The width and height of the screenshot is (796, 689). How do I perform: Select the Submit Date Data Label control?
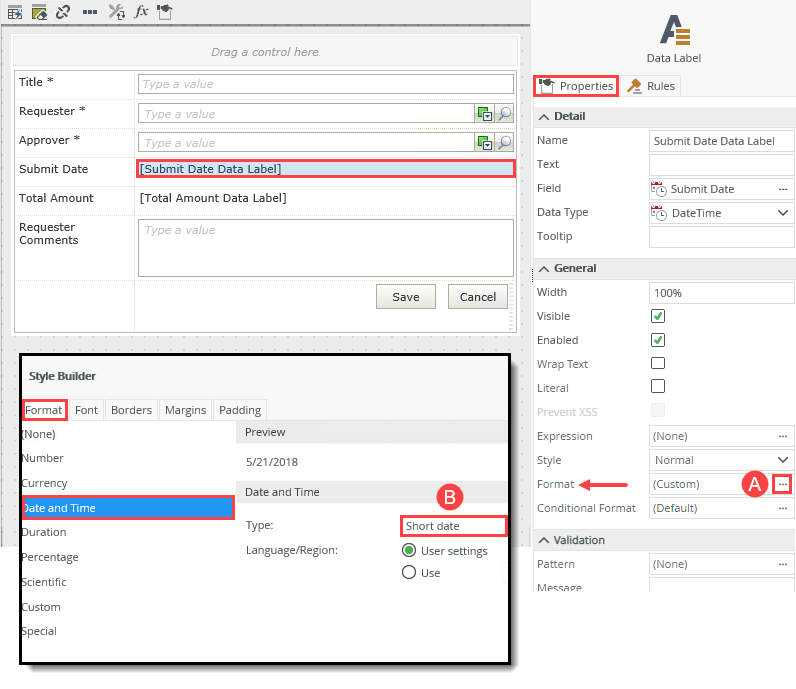point(326,169)
